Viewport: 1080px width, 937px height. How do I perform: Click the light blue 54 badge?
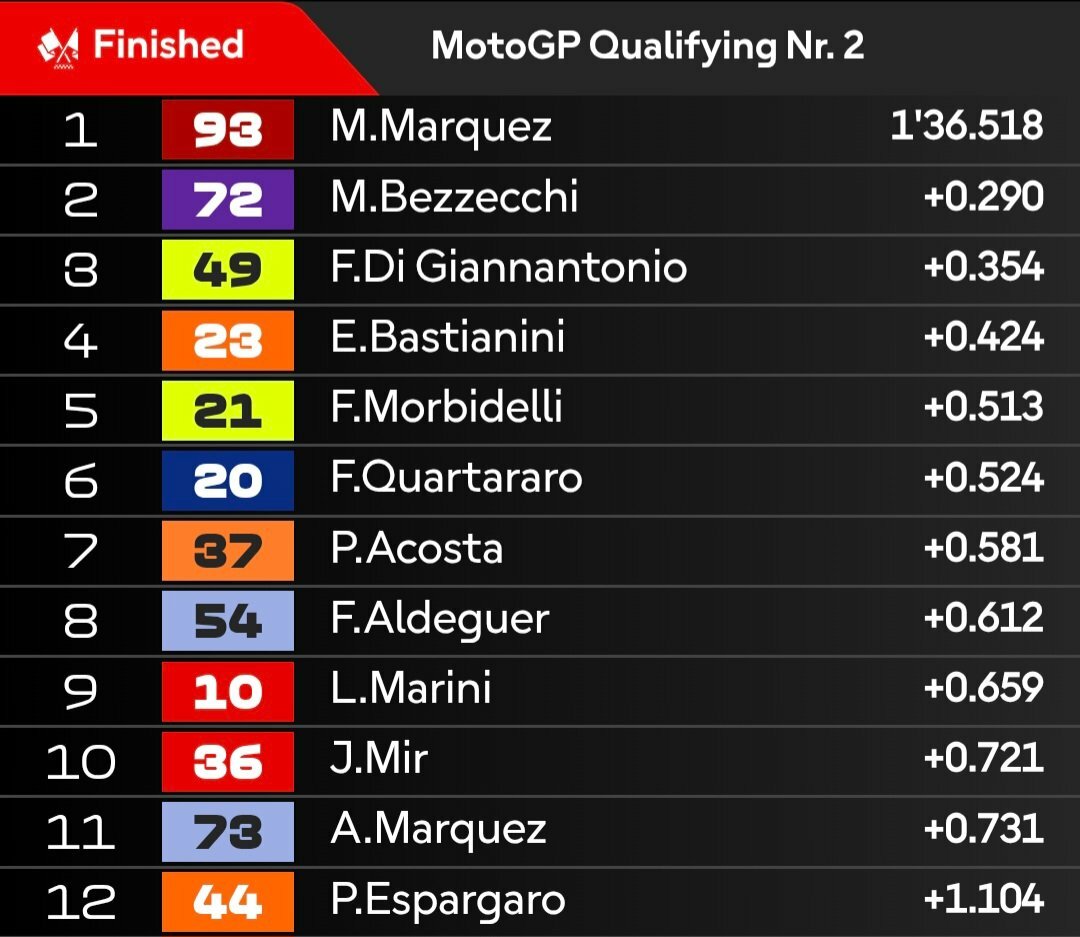coord(228,621)
